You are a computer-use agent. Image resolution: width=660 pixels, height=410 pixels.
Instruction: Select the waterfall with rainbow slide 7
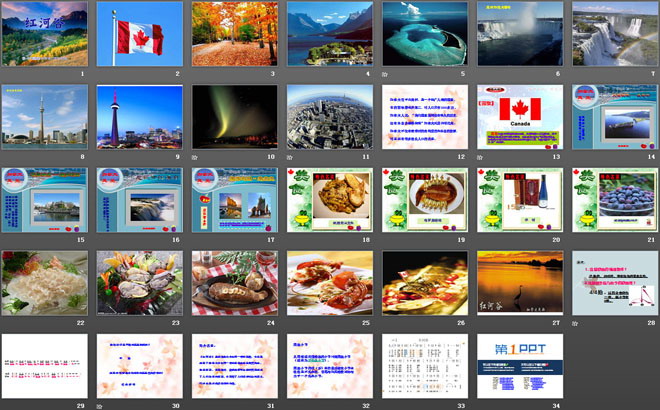(x=614, y=34)
